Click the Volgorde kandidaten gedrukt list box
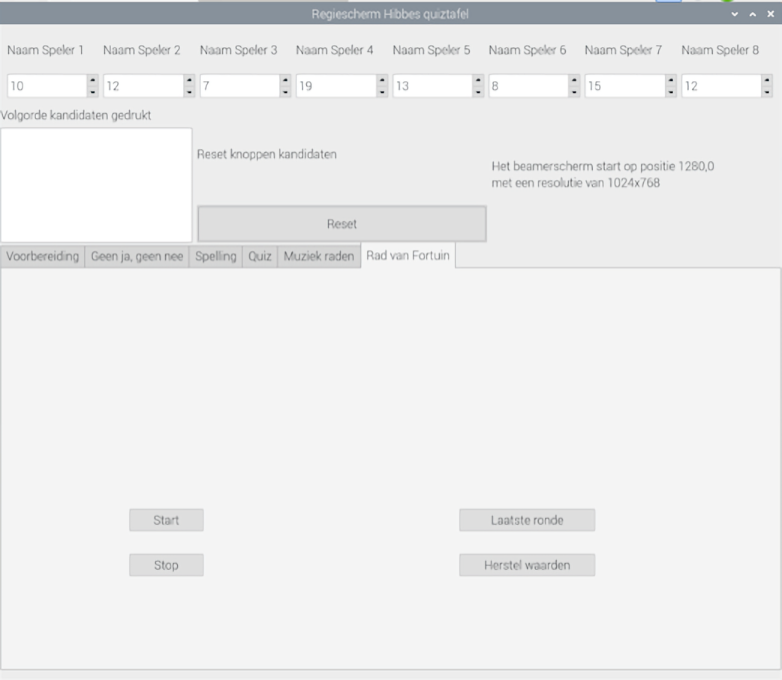This screenshot has width=782, height=680. pyautogui.click(x=96, y=184)
